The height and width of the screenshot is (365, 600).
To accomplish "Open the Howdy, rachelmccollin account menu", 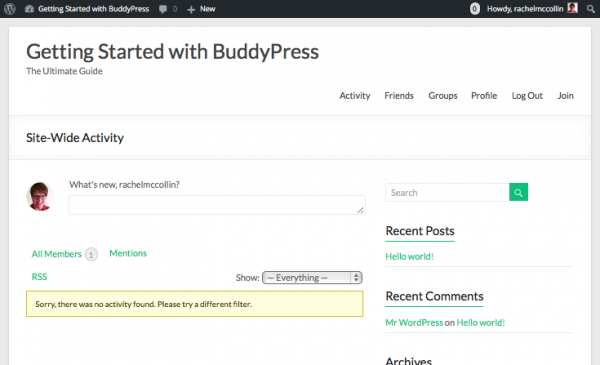I will (525, 9).
